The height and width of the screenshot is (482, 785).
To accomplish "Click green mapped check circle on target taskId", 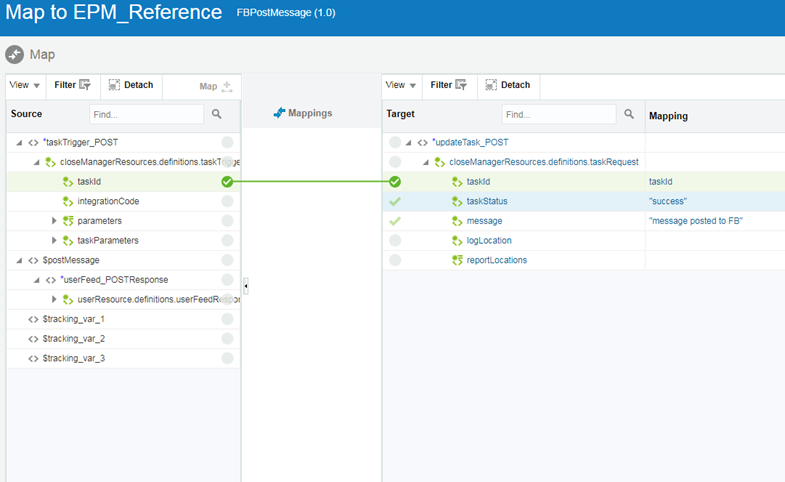I will tap(395, 182).
